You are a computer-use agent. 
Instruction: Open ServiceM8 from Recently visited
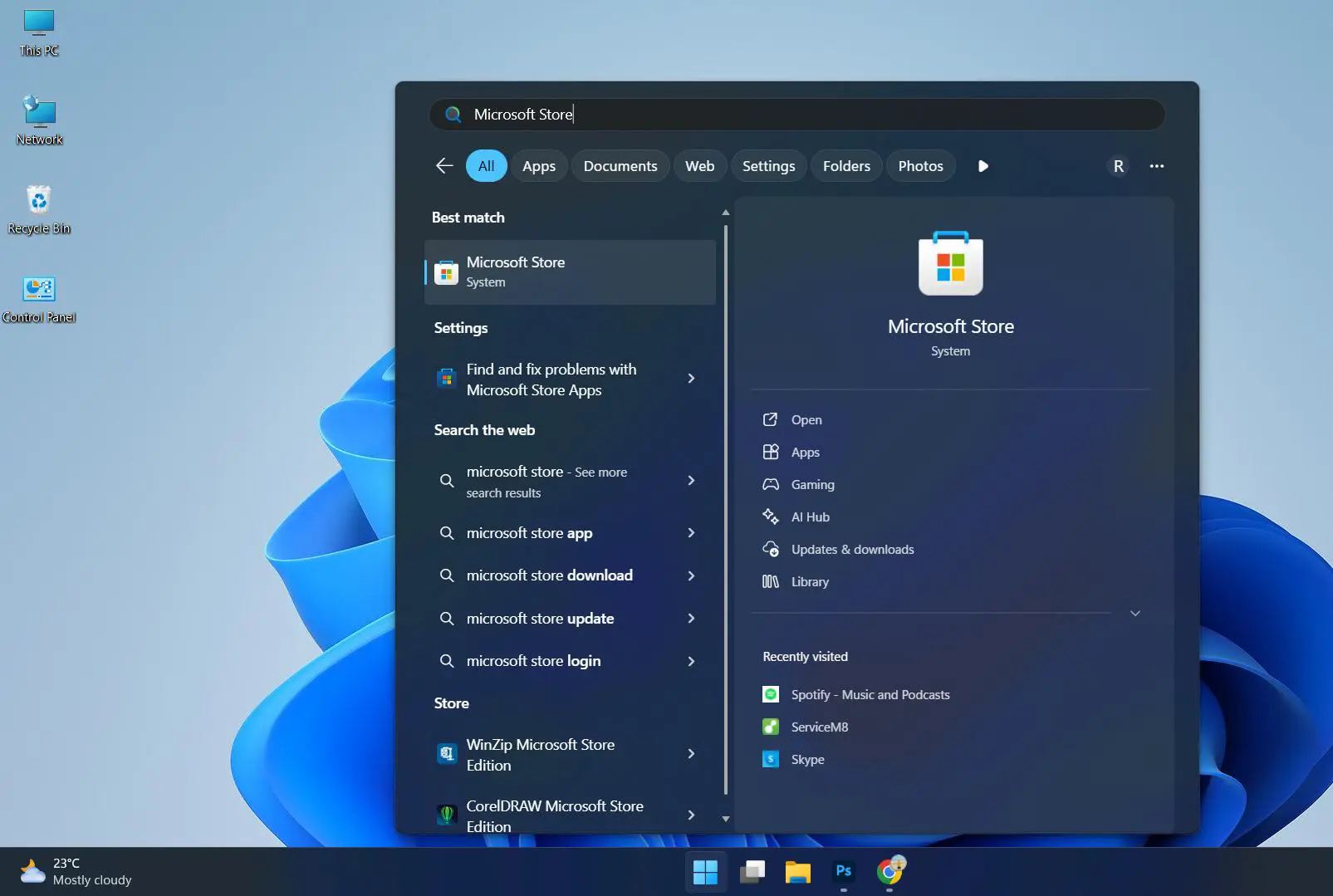[x=819, y=727]
